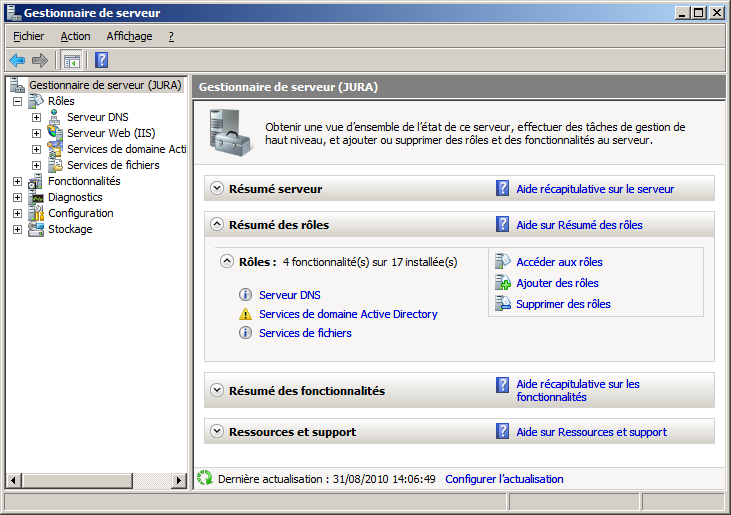Click the Supprimer des rôles icon

tap(503, 304)
